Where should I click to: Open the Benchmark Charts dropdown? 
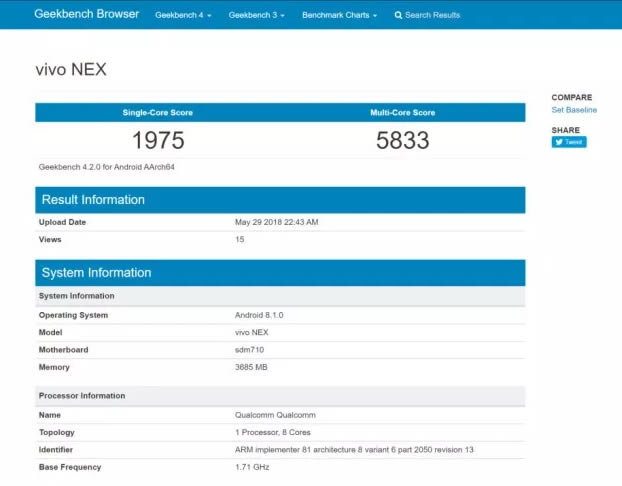point(339,16)
